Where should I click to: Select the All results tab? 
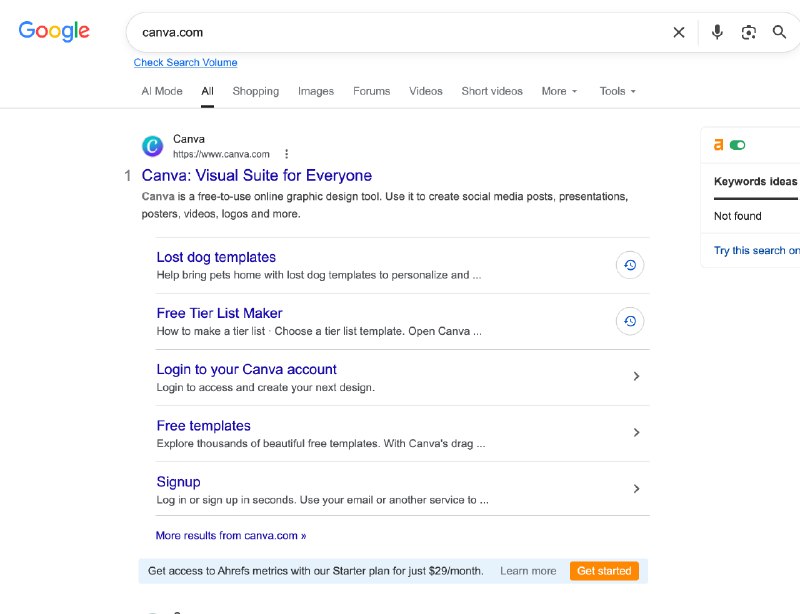click(x=207, y=91)
